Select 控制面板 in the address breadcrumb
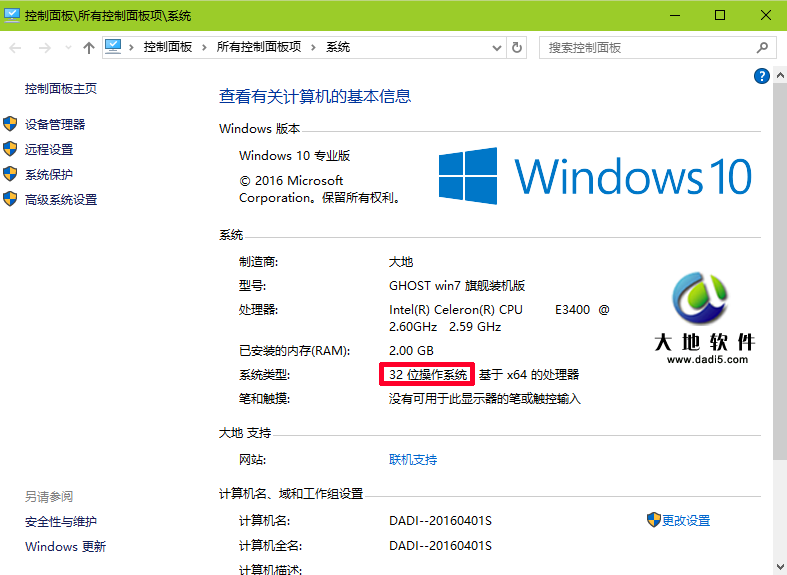 (168, 47)
